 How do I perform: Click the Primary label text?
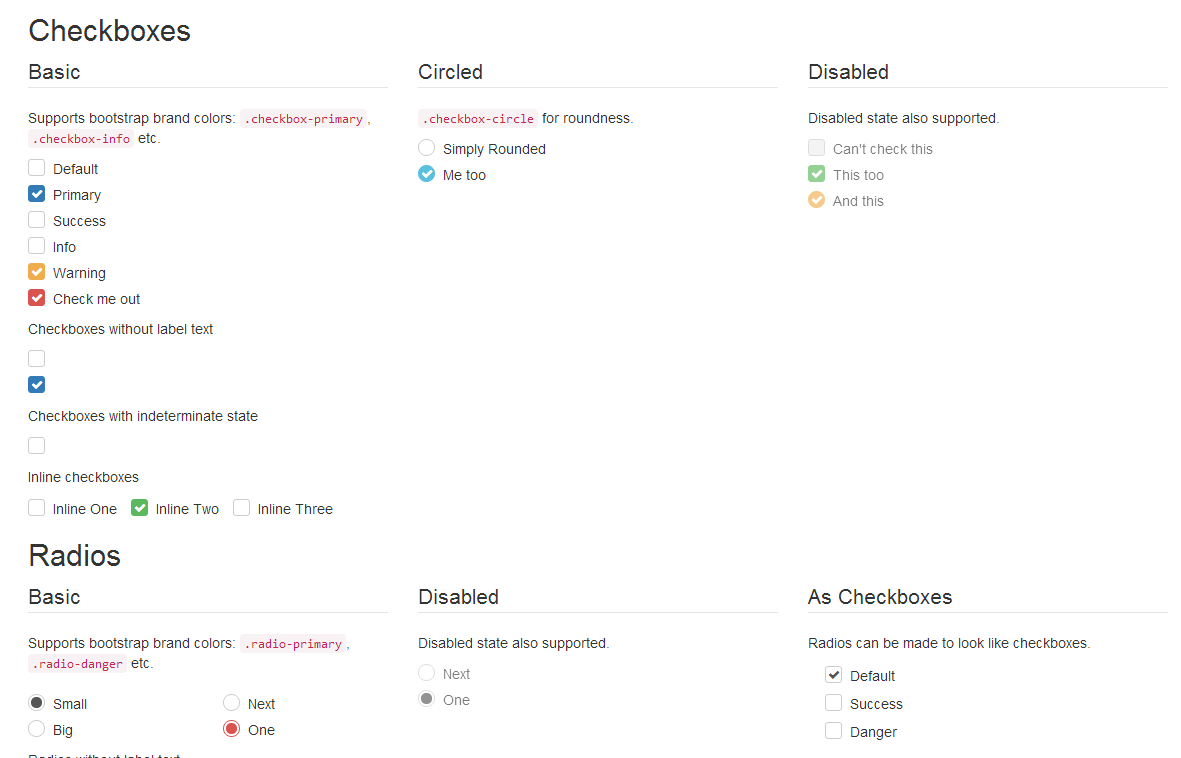77,195
